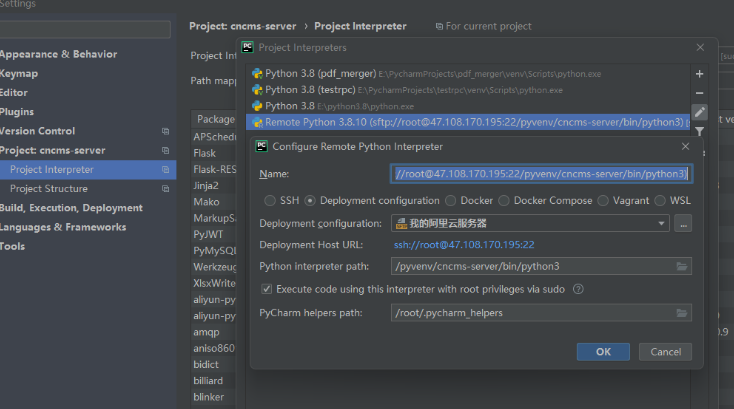This screenshot has width=734, height=409.
Task: Open deployment settings via ellipsis button
Action: tap(683, 224)
